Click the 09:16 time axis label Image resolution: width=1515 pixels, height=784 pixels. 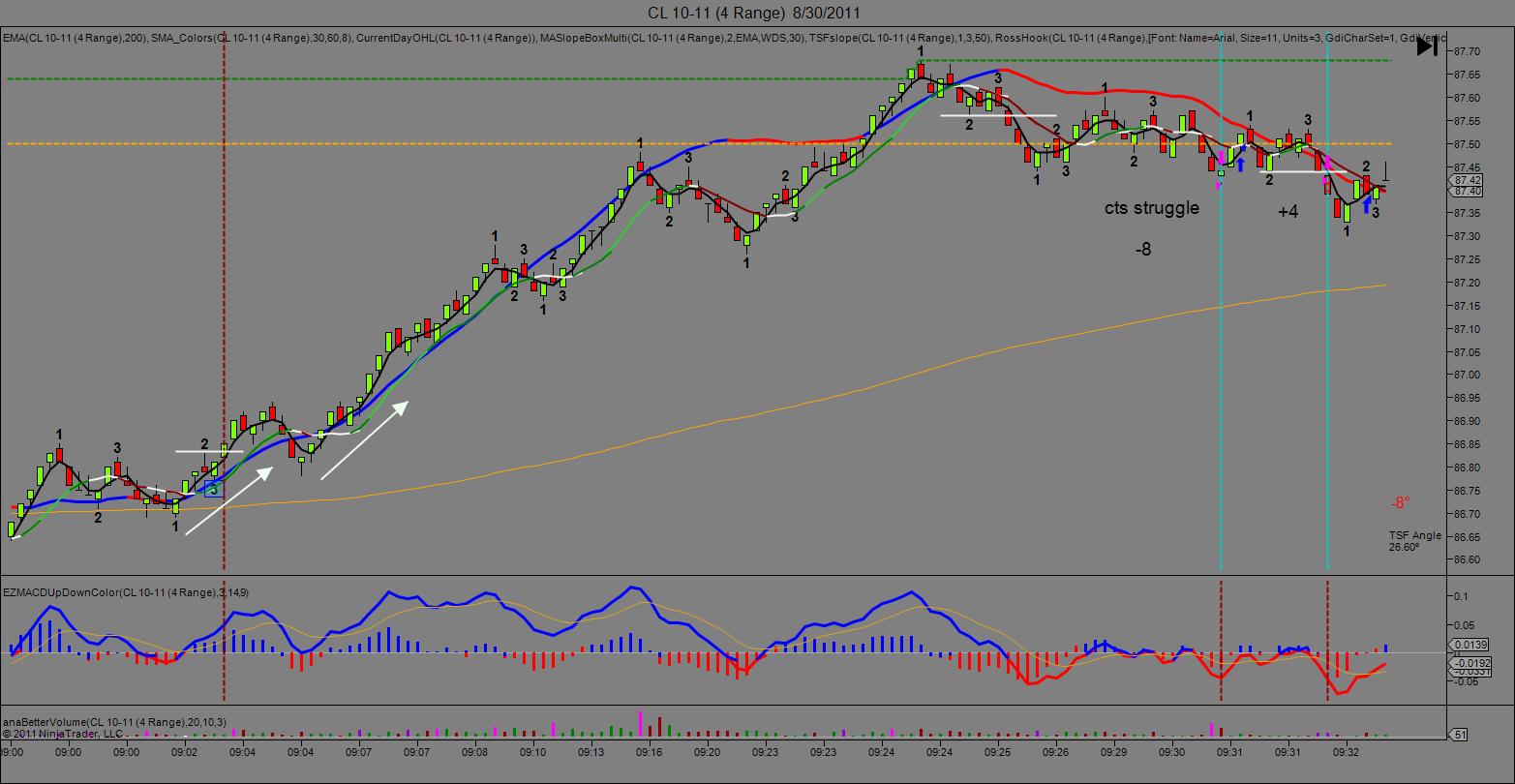point(649,751)
